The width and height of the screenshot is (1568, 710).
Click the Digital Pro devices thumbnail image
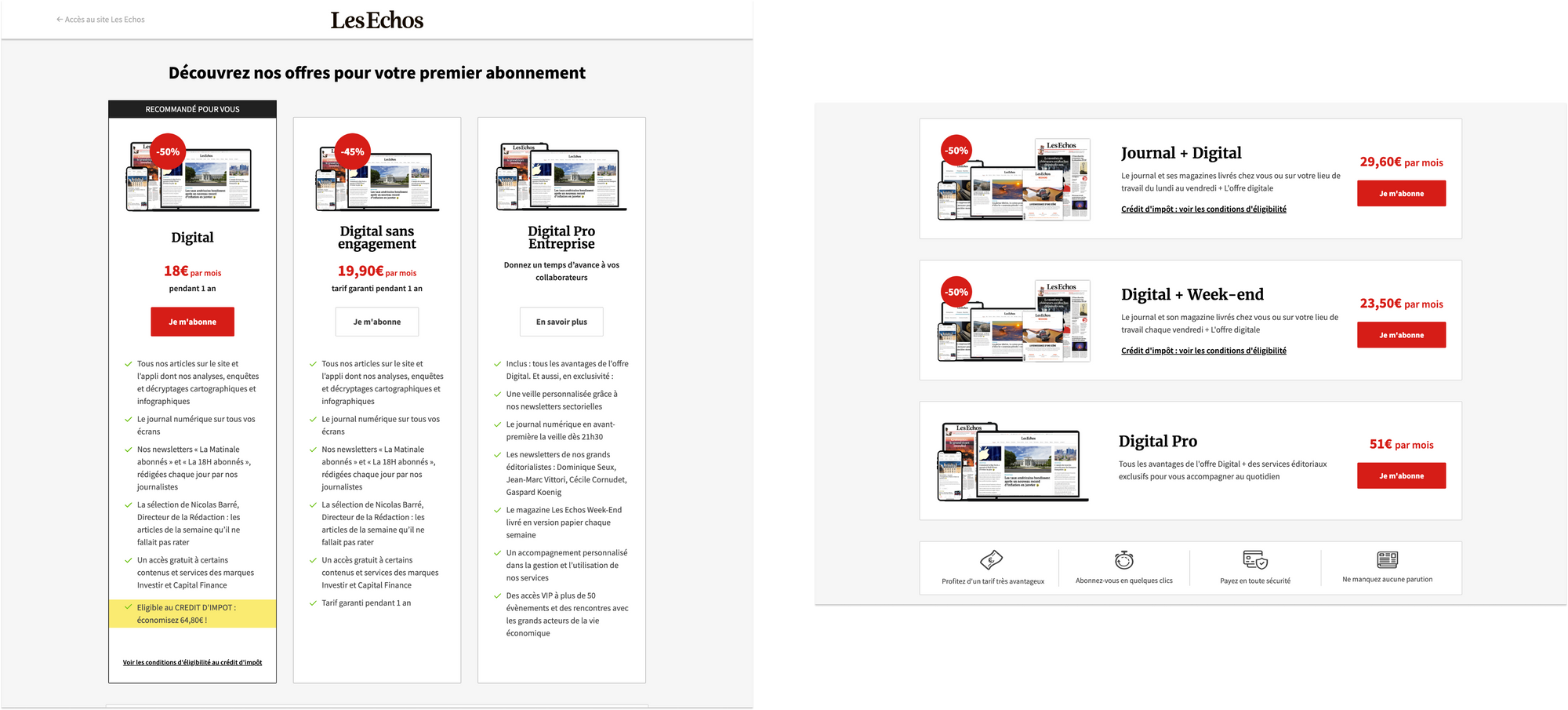point(1011,461)
